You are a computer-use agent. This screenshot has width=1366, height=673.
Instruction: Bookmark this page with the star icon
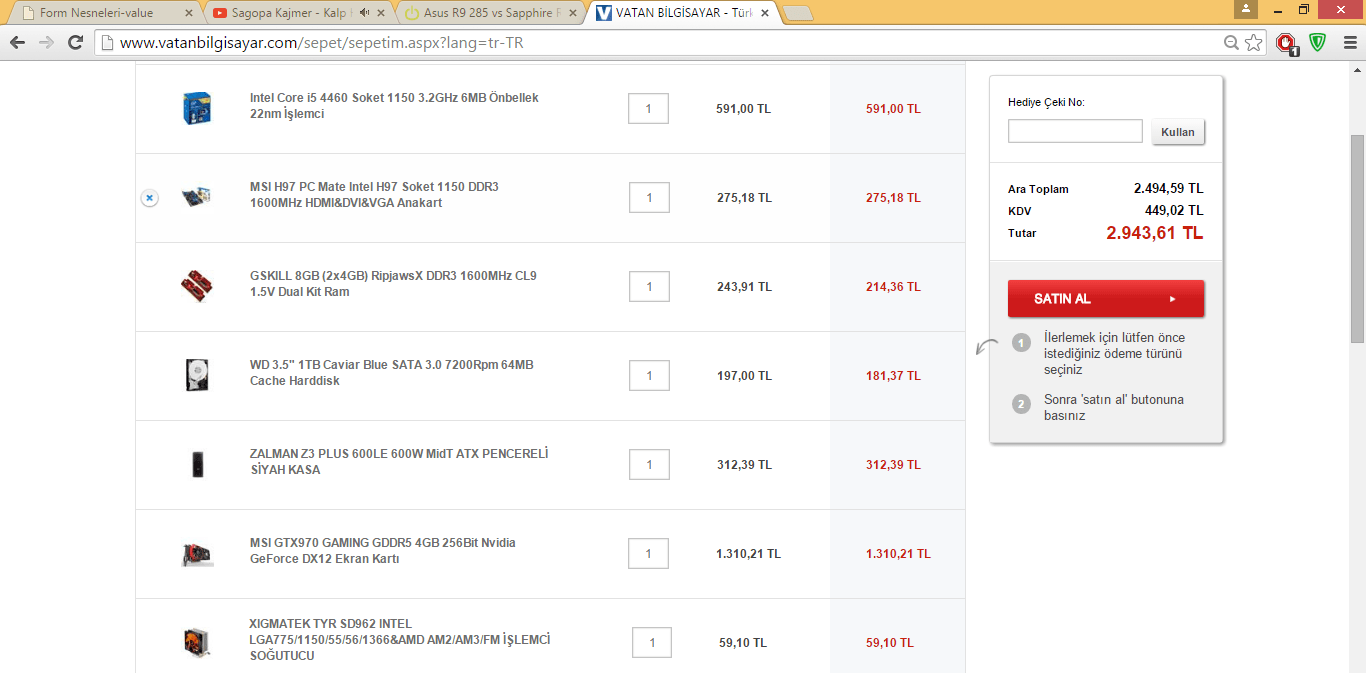pos(1254,43)
